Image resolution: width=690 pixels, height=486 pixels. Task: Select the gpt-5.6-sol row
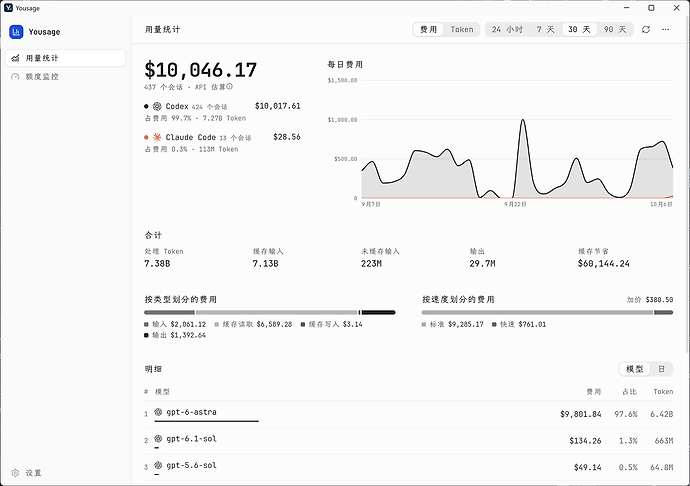(409, 467)
